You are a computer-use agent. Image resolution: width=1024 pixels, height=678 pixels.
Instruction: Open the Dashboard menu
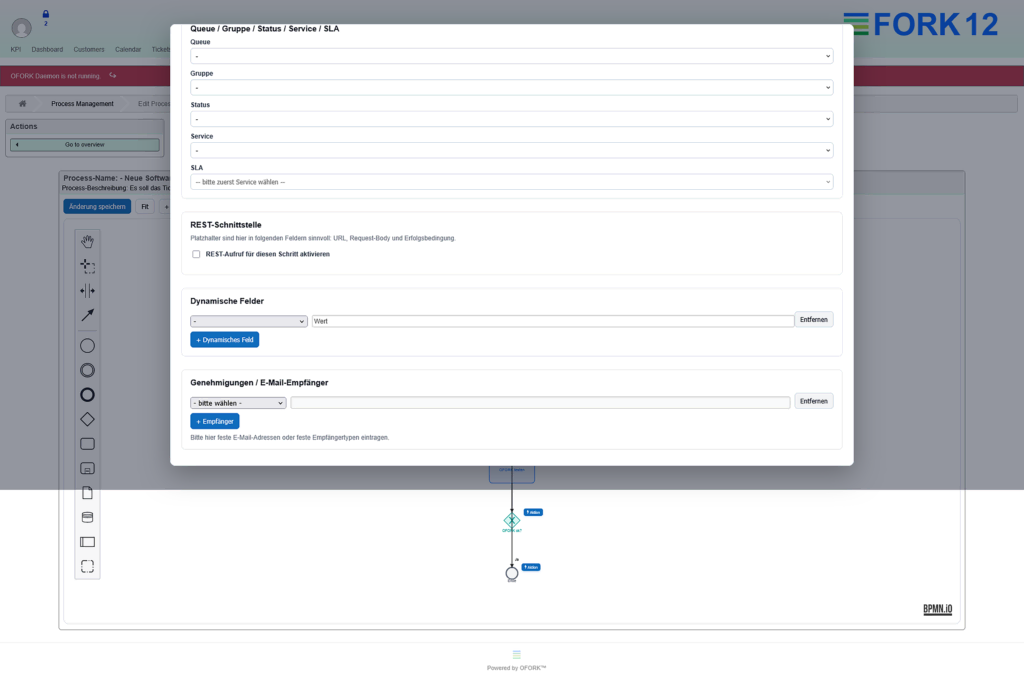pyautogui.click(x=47, y=50)
